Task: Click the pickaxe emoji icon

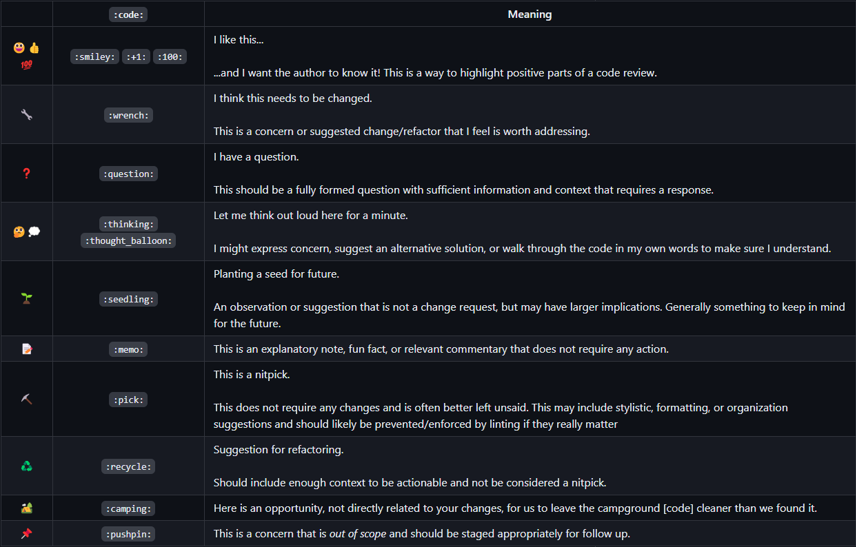Action: (26, 399)
